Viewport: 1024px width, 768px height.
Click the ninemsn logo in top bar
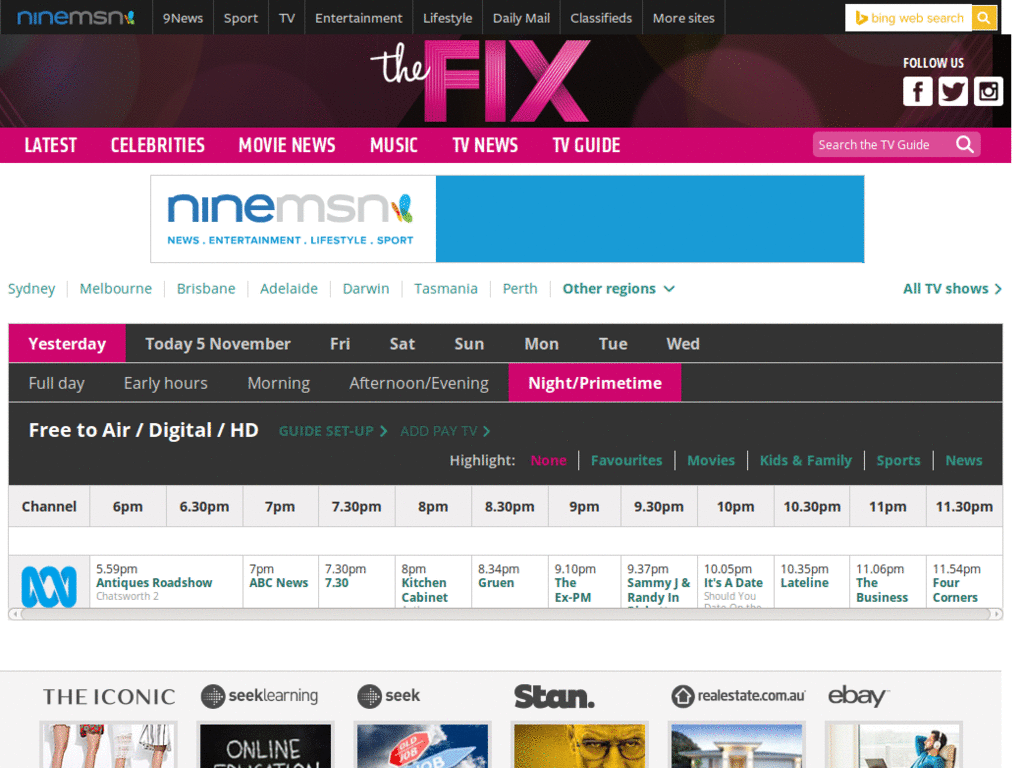click(x=76, y=17)
